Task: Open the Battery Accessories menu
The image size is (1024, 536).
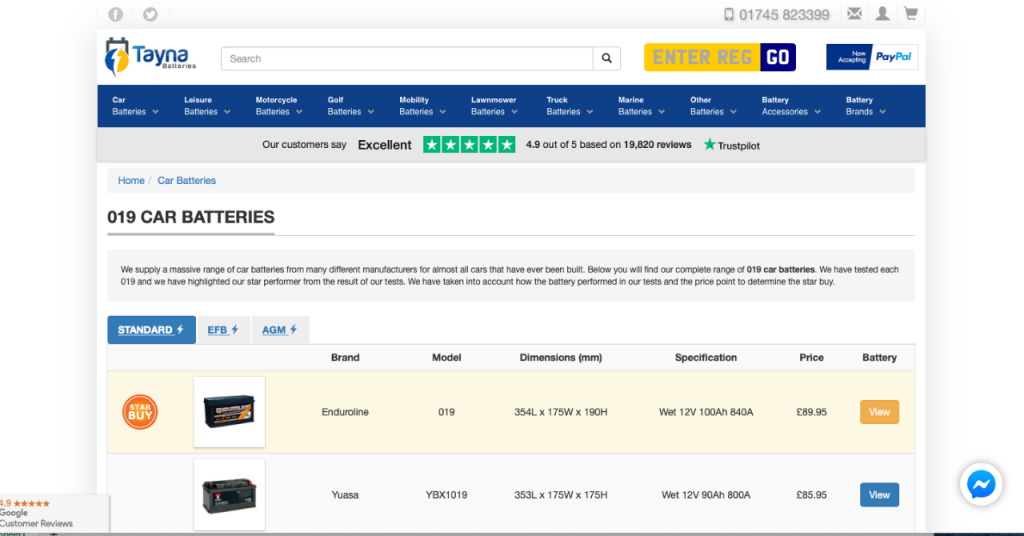Action: 791,106
